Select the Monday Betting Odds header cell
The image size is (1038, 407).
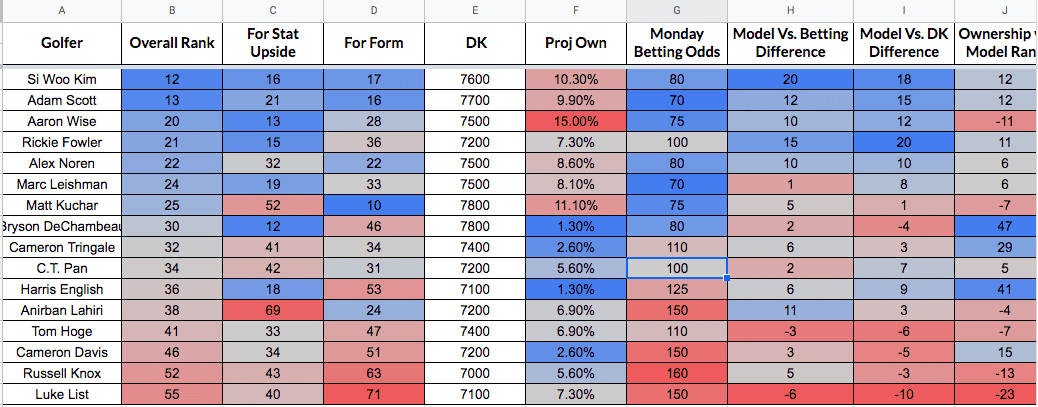pos(677,43)
